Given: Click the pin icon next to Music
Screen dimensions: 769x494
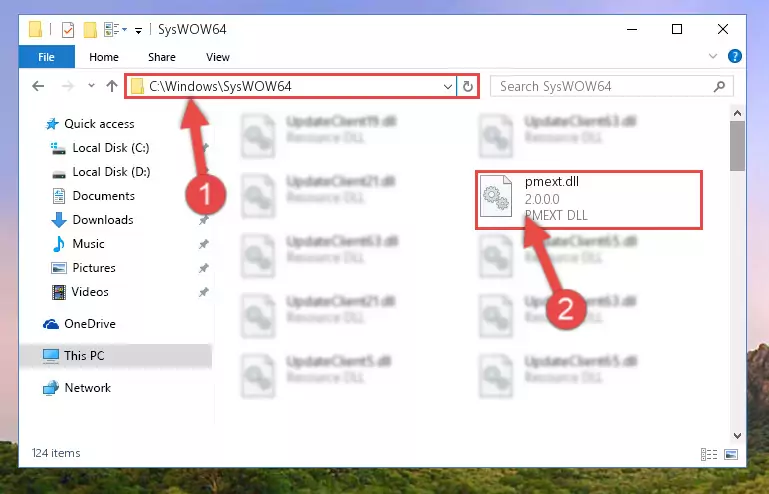Looking at the screenshot, I should pyautogui.click(x=203, y=244).
